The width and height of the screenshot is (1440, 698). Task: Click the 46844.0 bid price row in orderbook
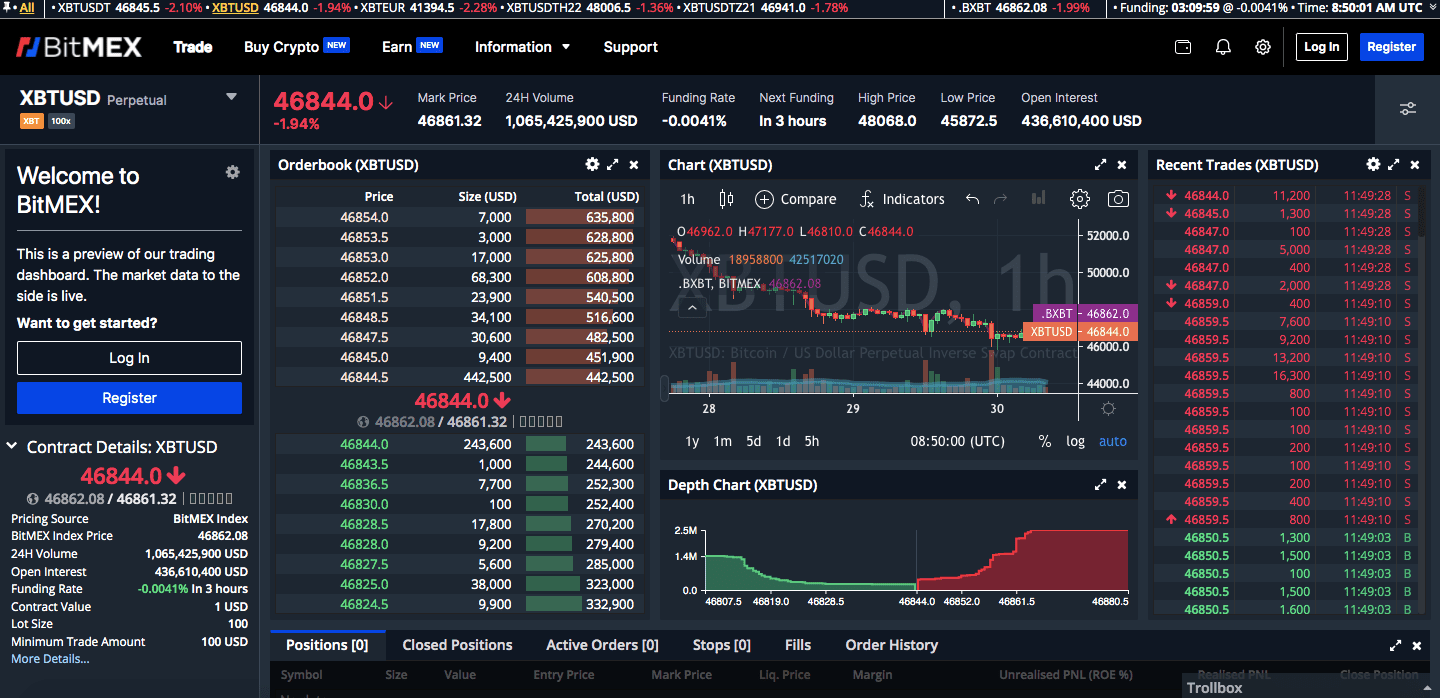[364, 444]
